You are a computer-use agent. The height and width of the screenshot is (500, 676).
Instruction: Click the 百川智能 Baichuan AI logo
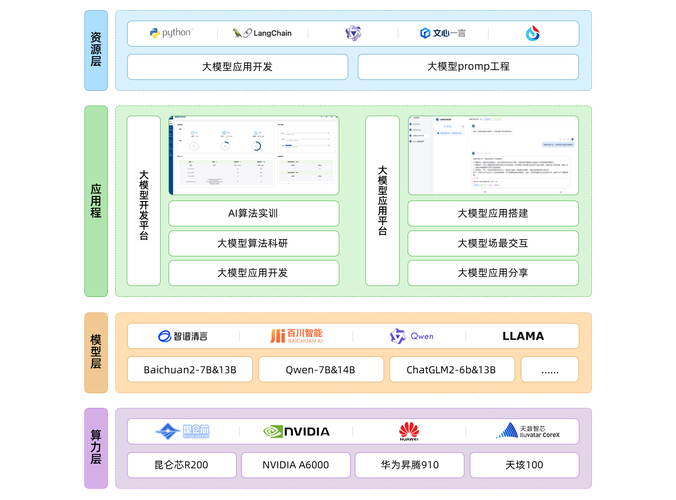(296, 336)
